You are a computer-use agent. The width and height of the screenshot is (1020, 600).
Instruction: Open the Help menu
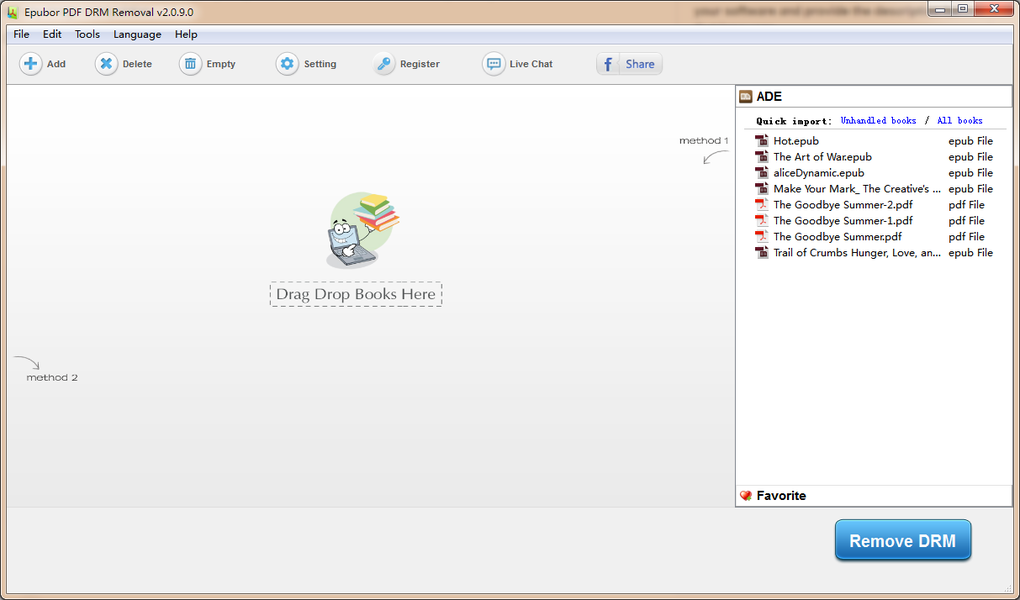click(x=186, y=34)
